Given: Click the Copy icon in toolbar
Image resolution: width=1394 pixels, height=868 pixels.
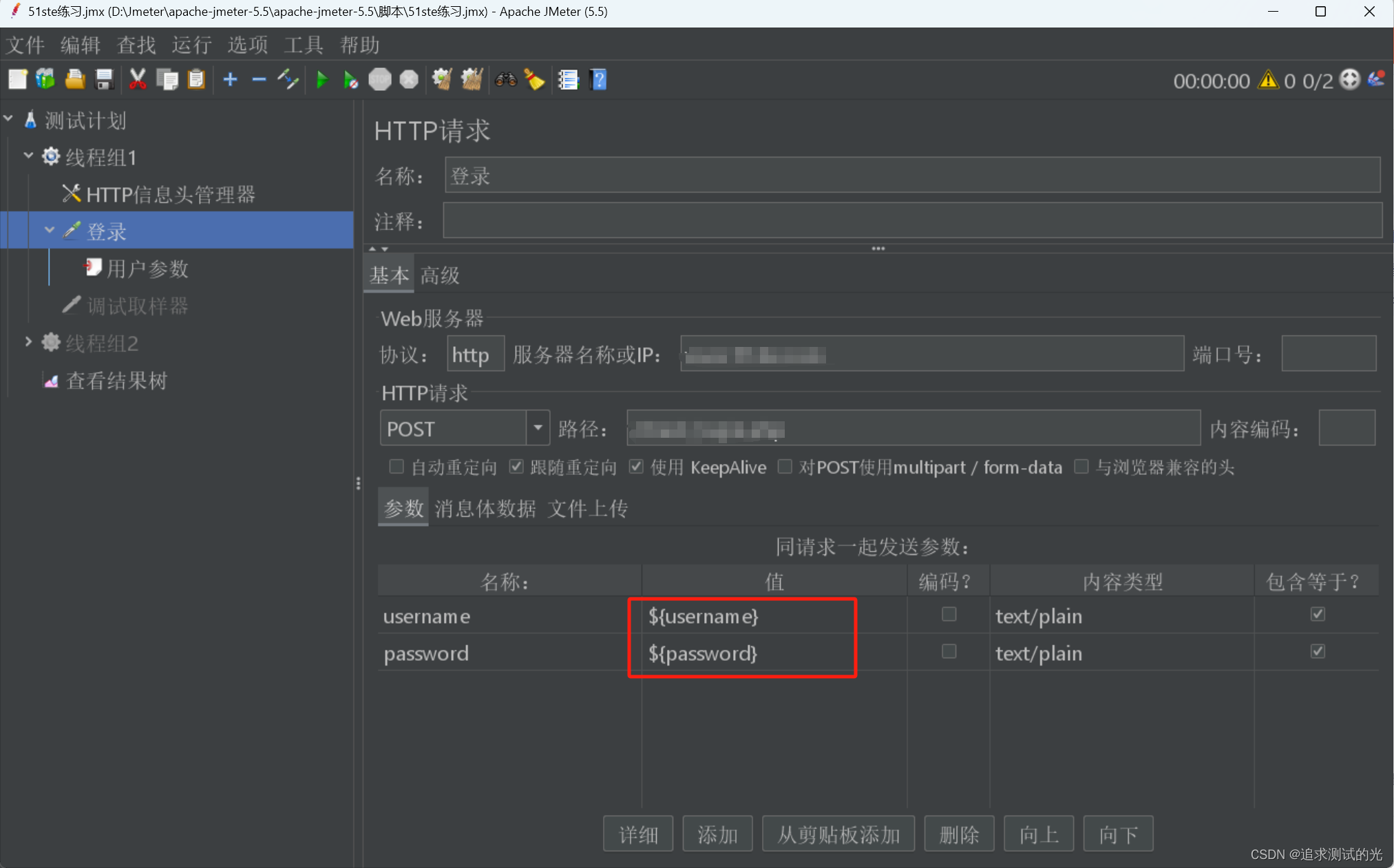Looking at the screenshot, I should [167, 80].
